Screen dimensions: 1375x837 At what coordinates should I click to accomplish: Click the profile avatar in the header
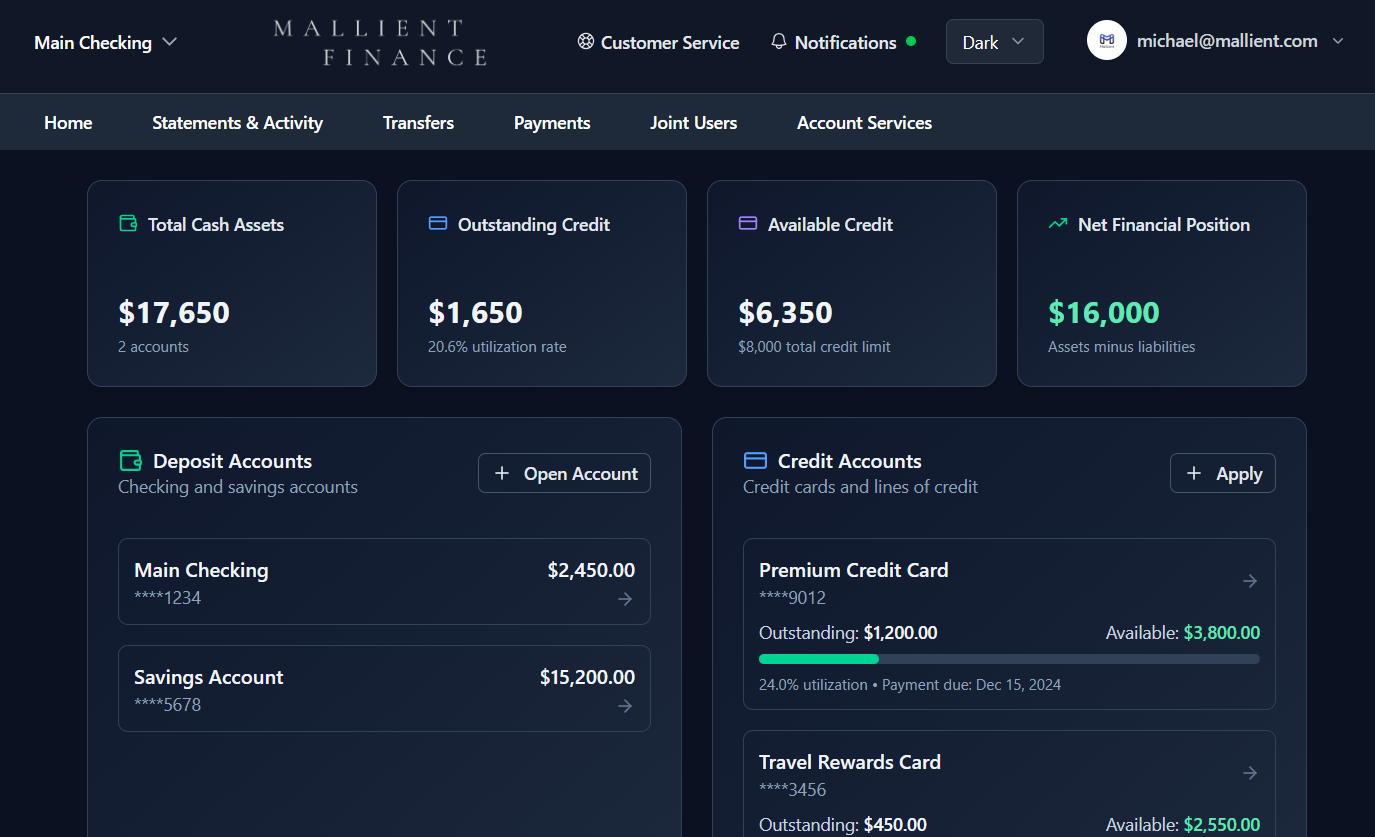click(x=1107, y=41)
